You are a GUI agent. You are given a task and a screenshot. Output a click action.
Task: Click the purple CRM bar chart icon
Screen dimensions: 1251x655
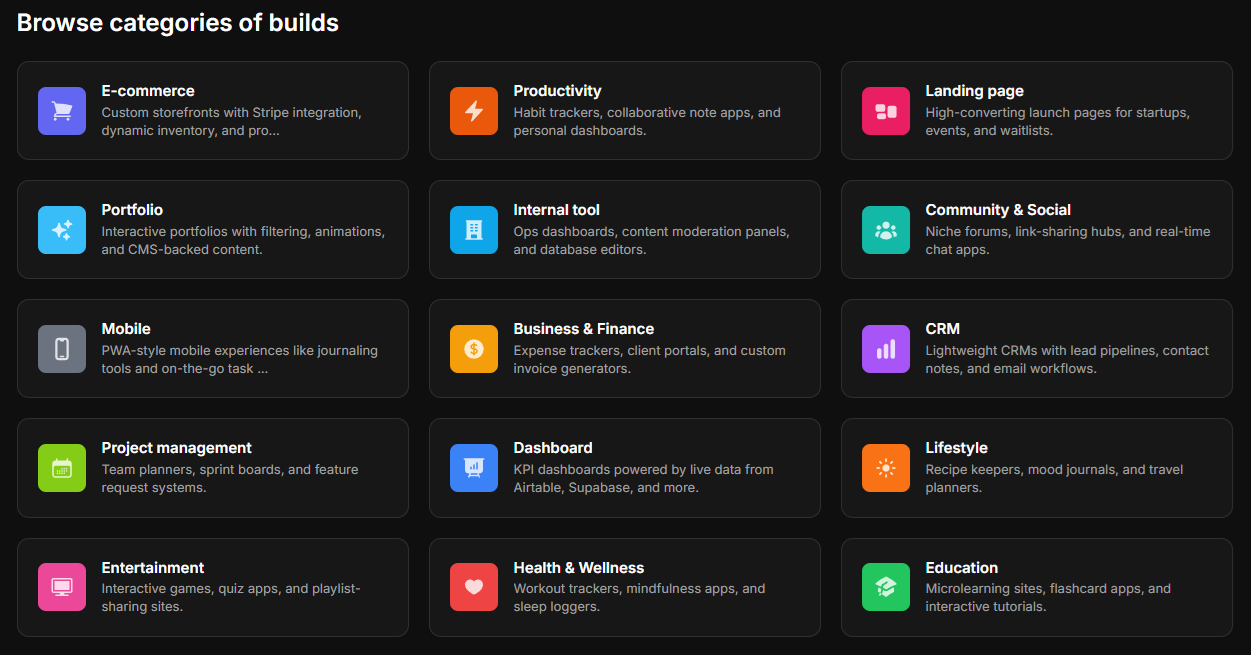(x=886, y=349)
